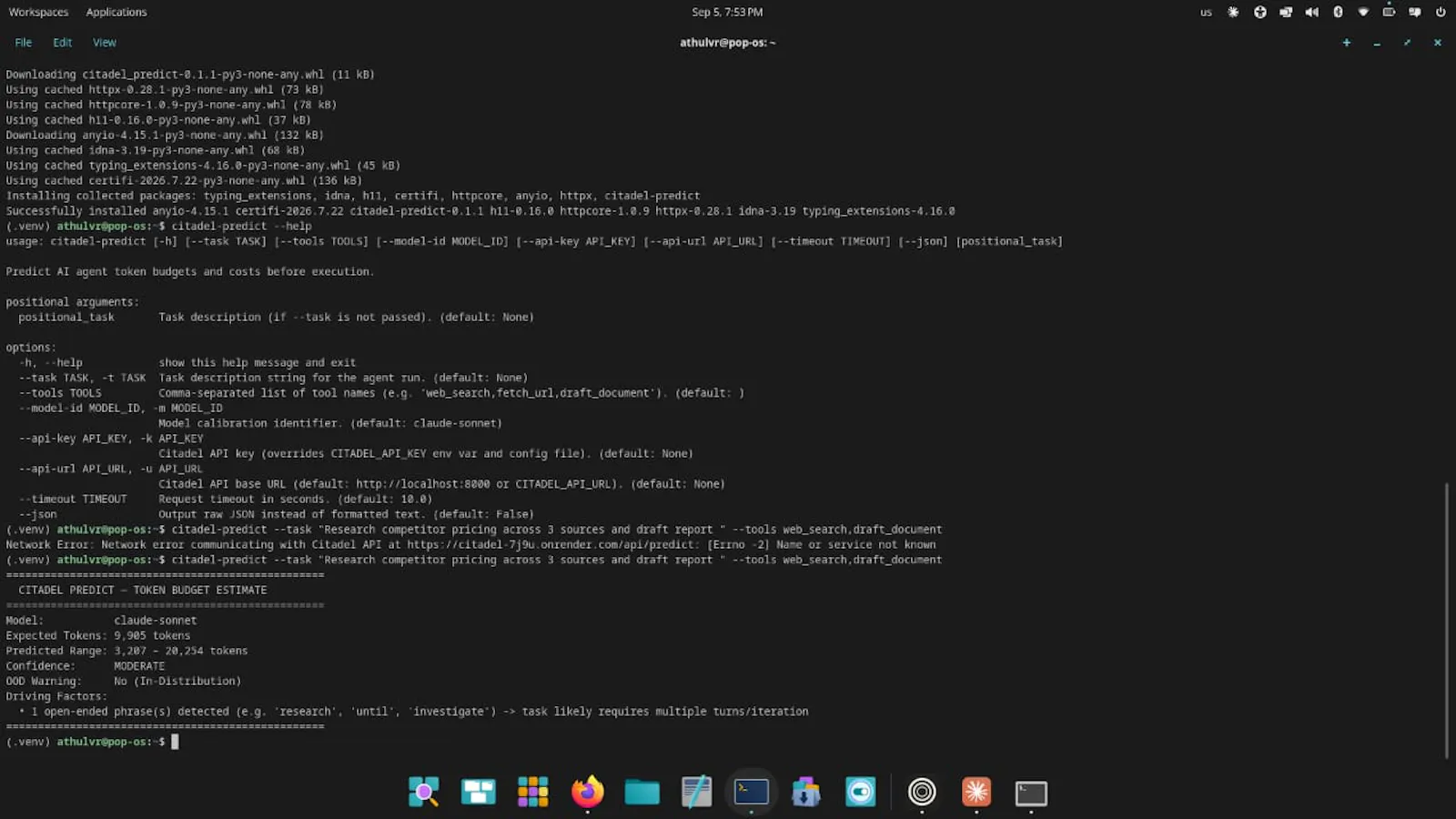This screenshot has width=1456, height=819.
Task: Click the window title 'athulvr@pop-os: ~'
Action: (728, 43)
